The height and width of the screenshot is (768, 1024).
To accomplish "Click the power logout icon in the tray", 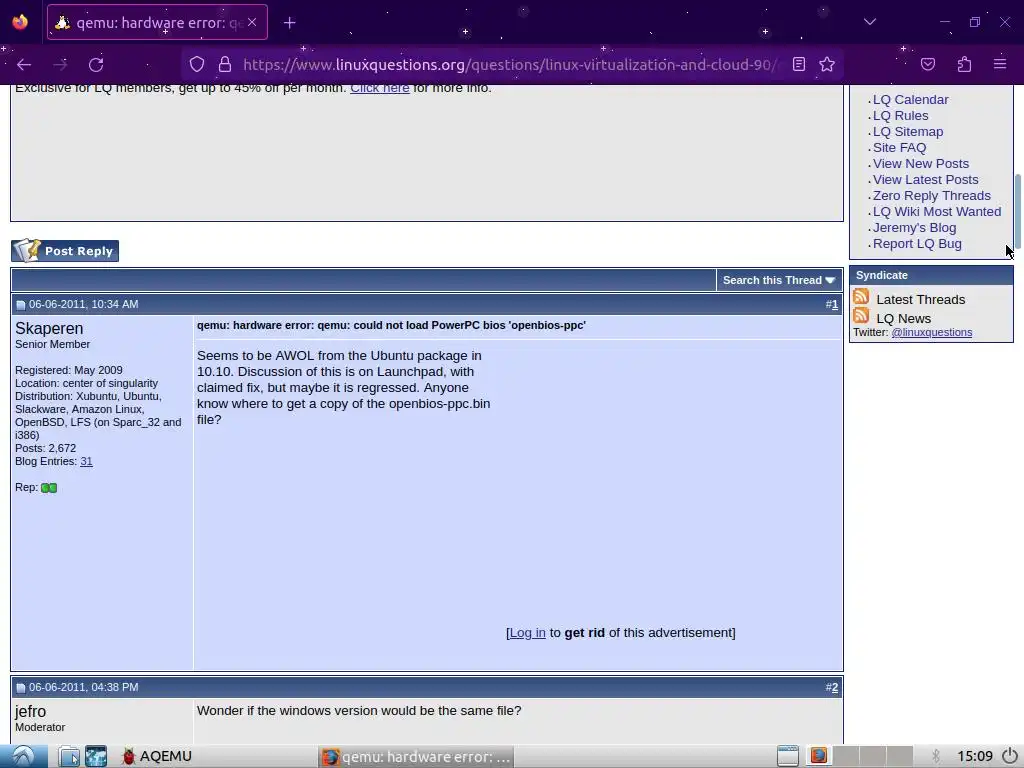I will tap(1010, 756).
